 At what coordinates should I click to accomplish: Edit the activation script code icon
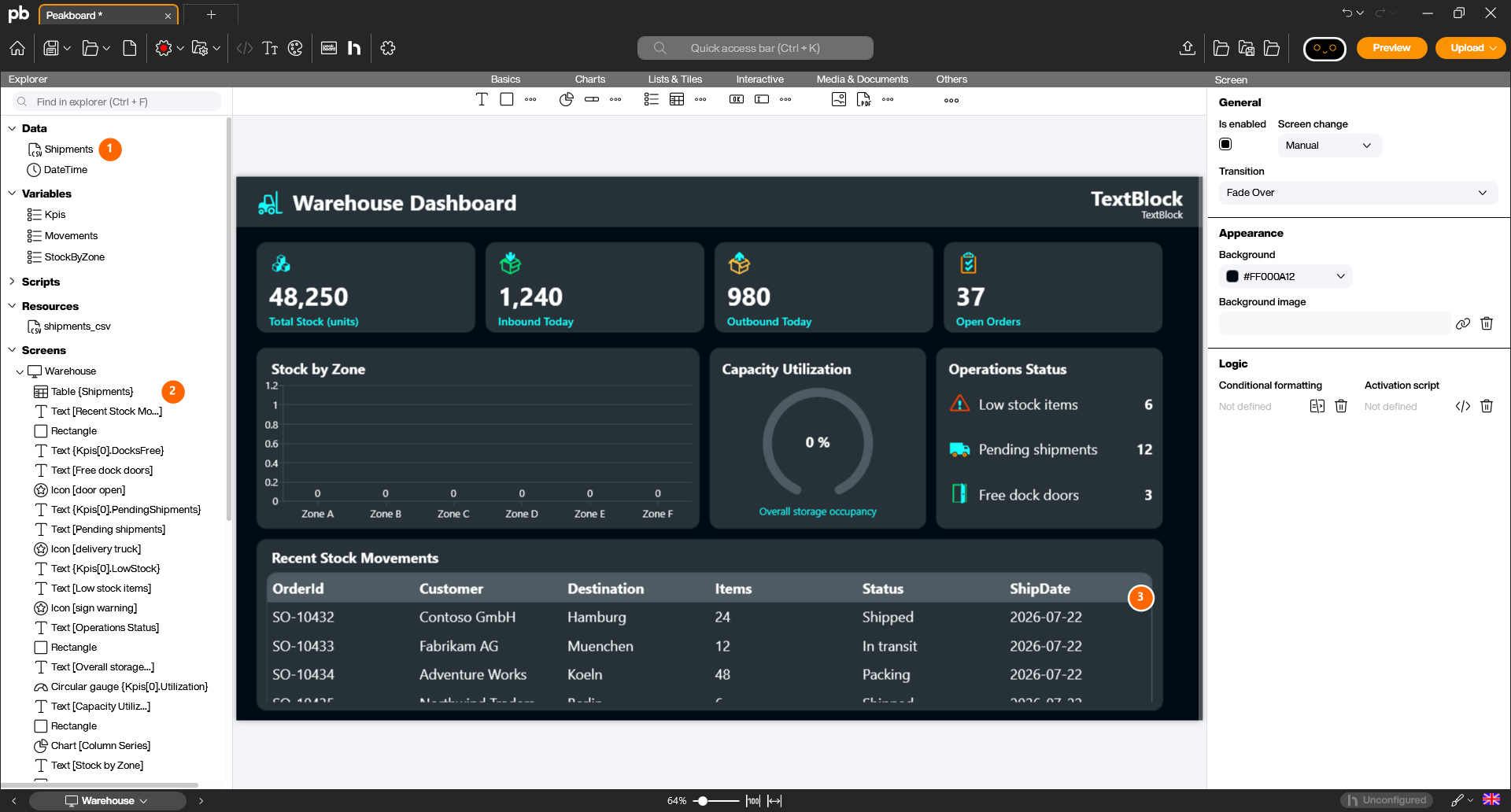click(1463, 406)
